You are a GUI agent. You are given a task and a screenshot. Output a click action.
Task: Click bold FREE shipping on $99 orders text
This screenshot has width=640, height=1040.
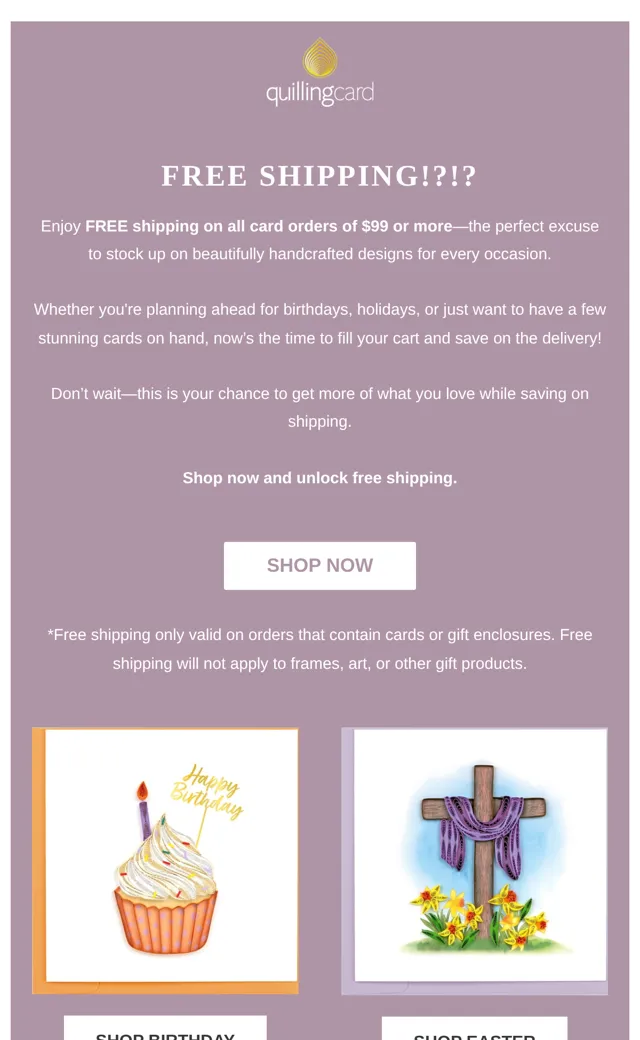(269, 226)
